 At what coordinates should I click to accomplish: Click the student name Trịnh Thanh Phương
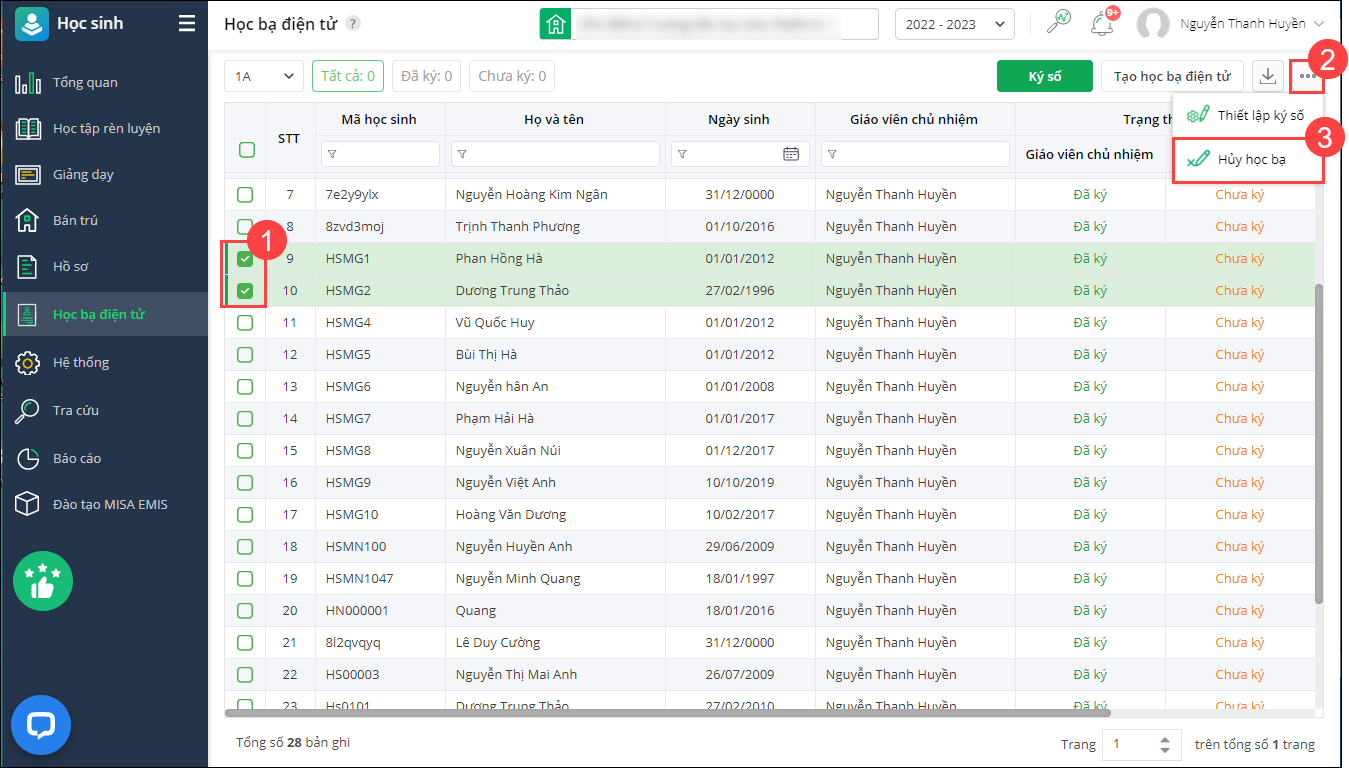point(517,226)
